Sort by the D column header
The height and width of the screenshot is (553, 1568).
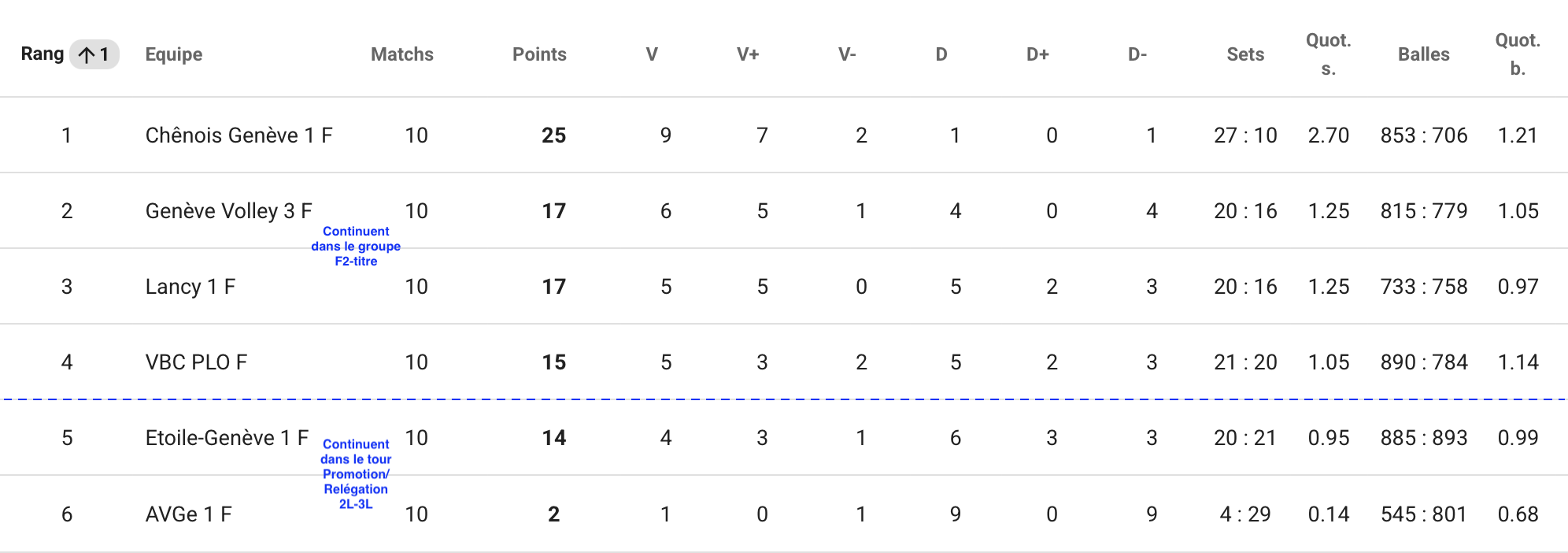point(941,54)
